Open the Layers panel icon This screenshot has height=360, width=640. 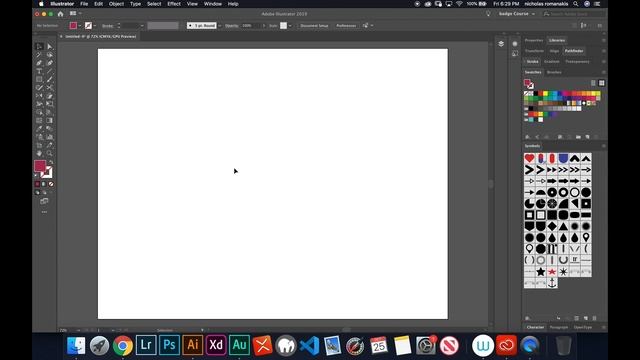coord(501,44)
